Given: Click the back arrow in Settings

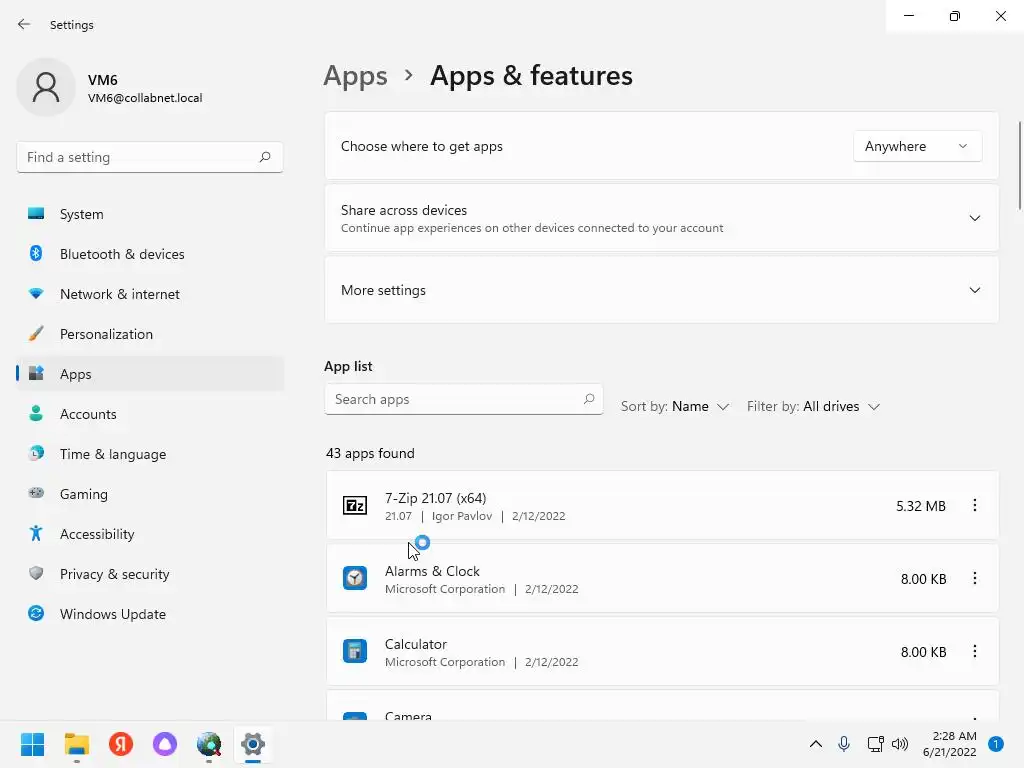Looking at the screenshot, I should pyautogui.click(x=24, y=24).
